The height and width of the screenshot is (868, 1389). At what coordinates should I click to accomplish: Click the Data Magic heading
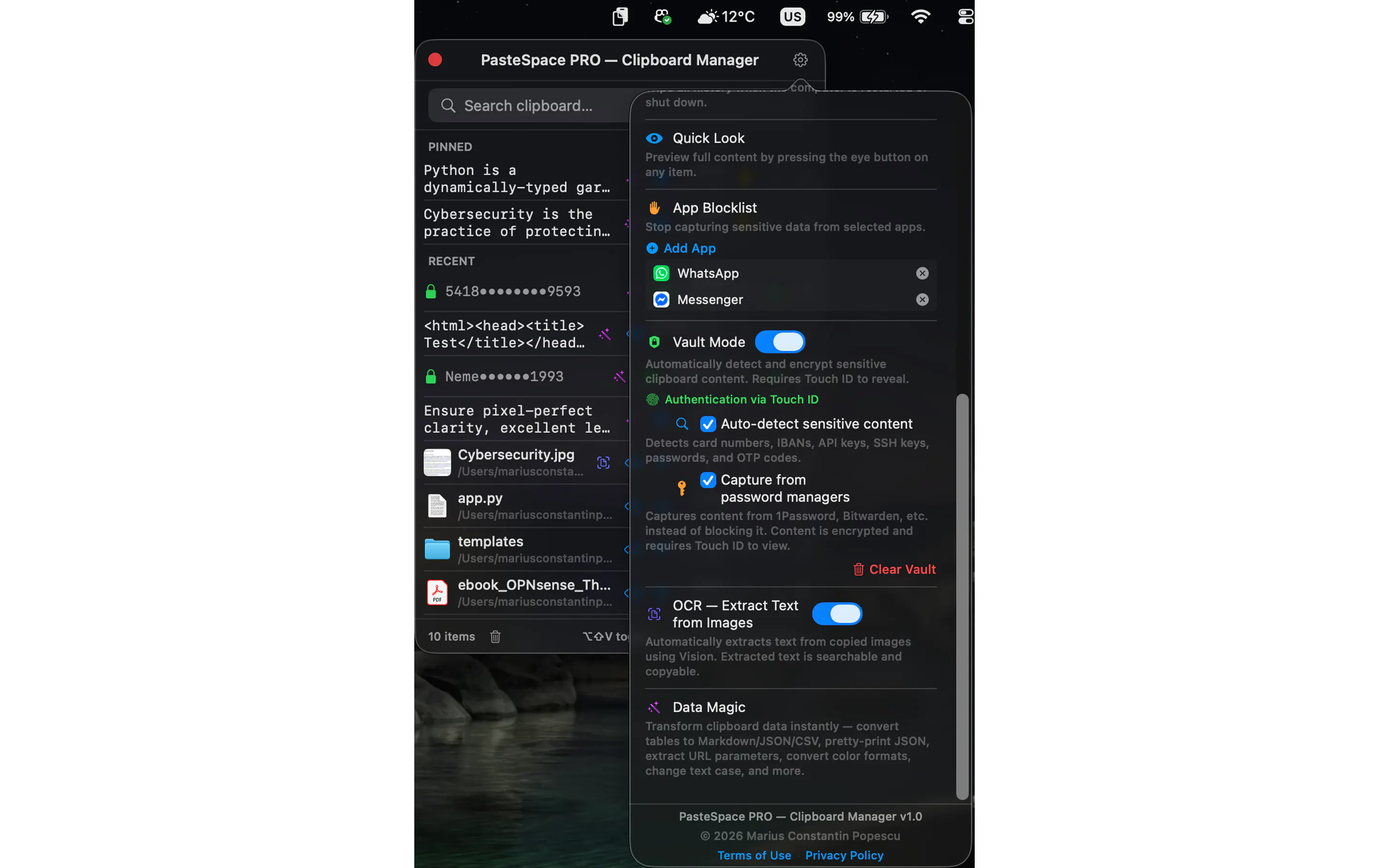tap(708, 707)
